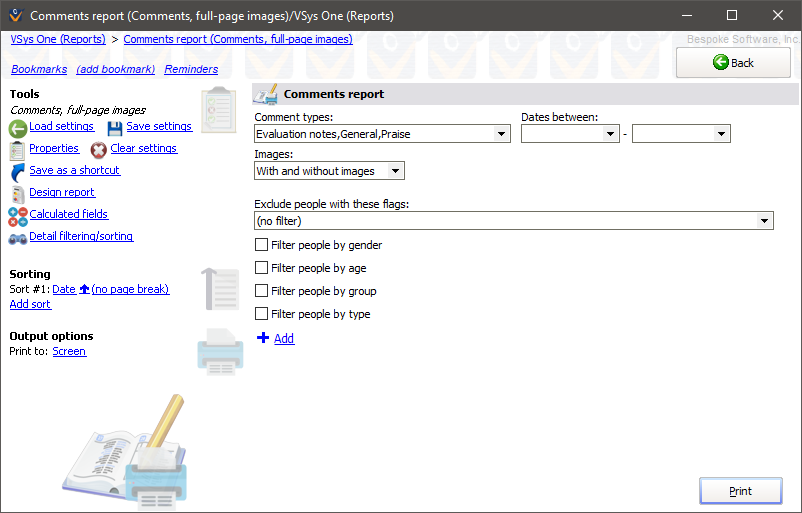Enable Filter people by age checkbox

pos(261,267)
